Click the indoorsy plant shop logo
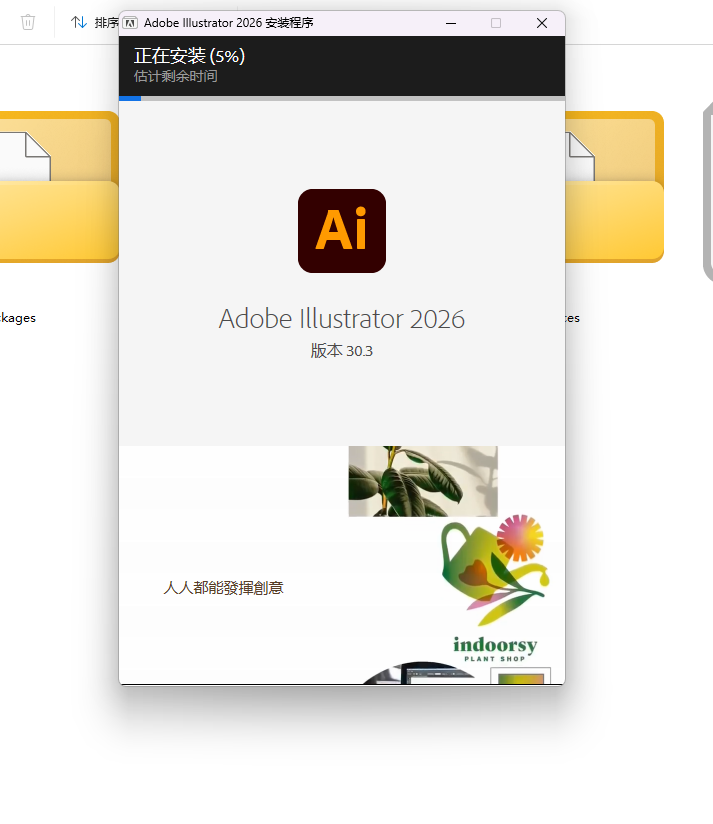 pyautogui.click(x=495, y=649)
